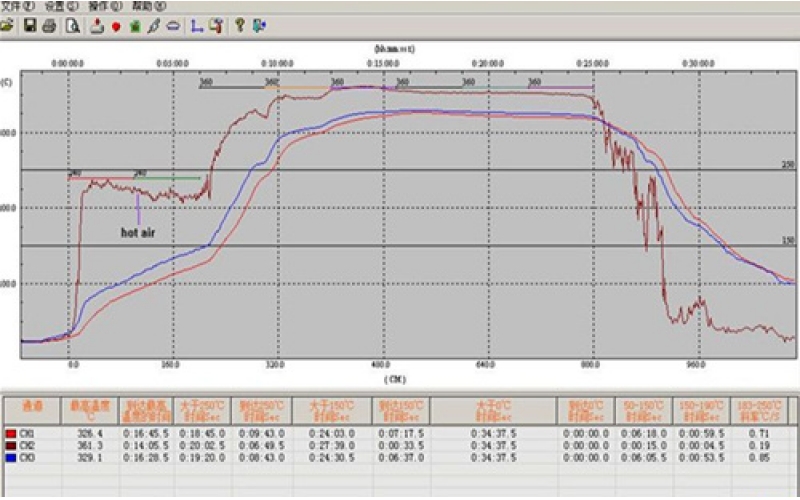Click the yellow question mark help icon
Image resolution: width=800 pixels, height=500 pixels.
240,26
